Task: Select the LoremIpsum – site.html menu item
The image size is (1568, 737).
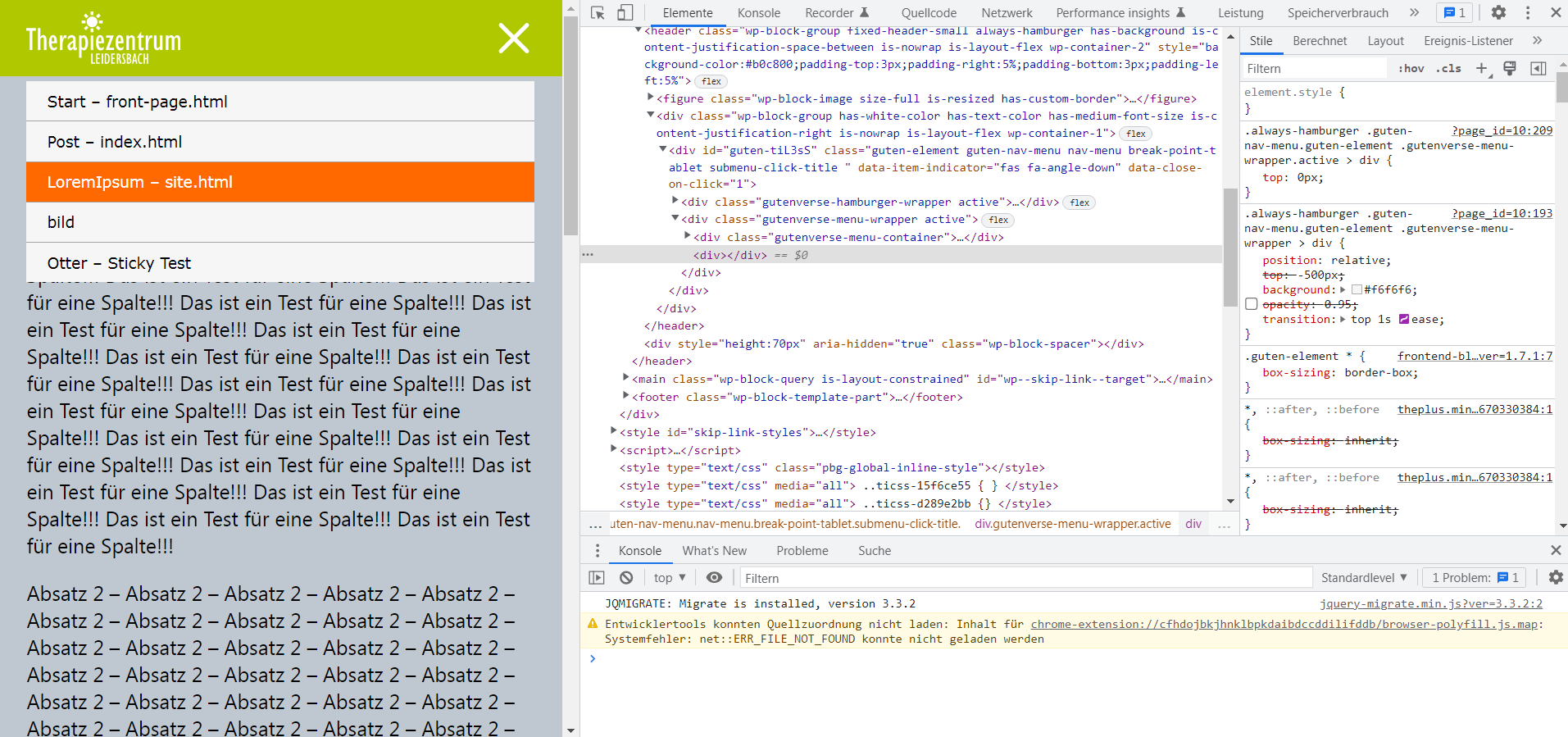Action: (280, 182)
